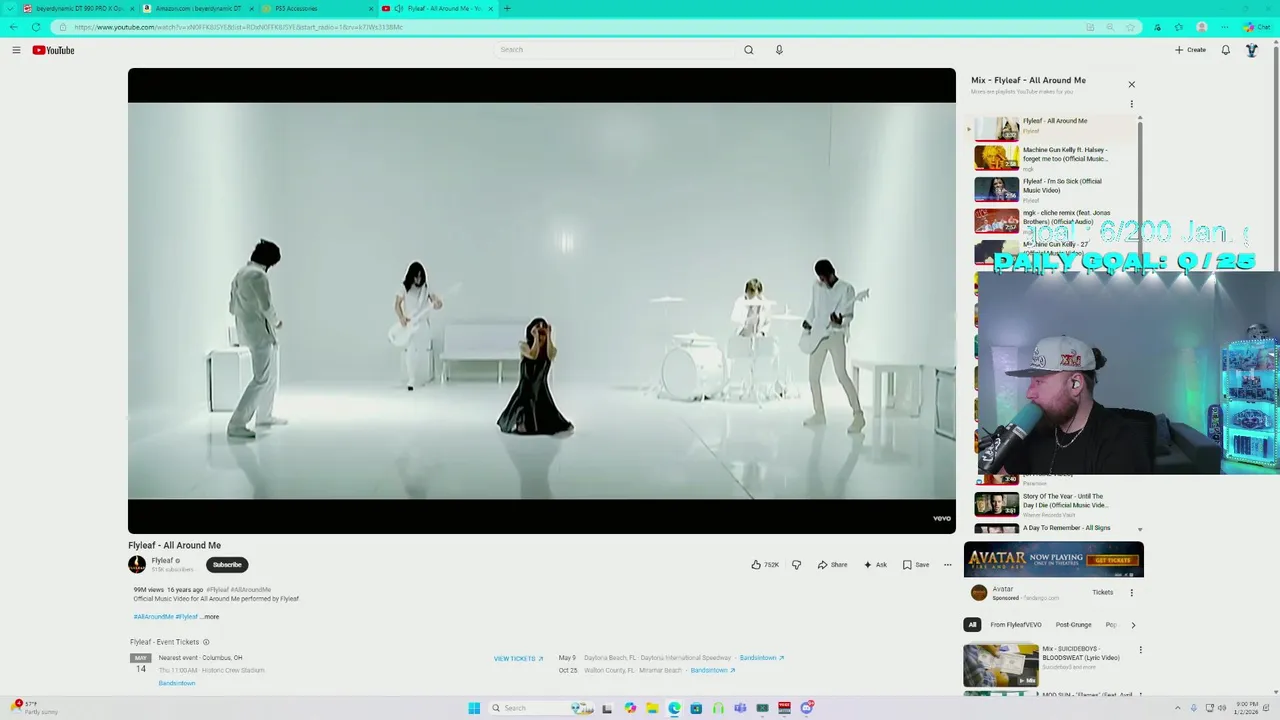1280x720 pixels.
Task: Open the account avatar menu
Action: tap(1251, 50)
